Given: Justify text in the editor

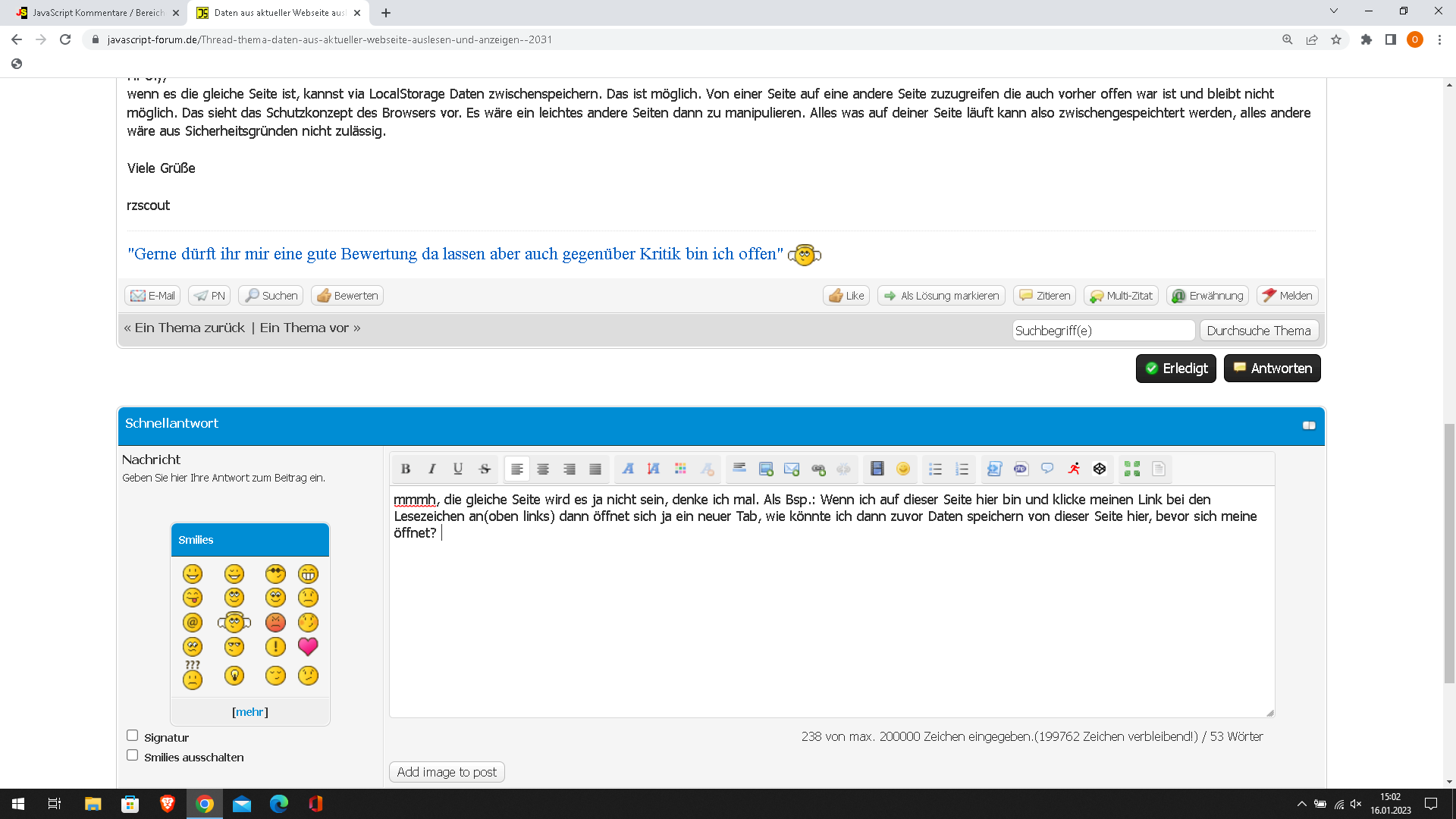Looking at the screenshot, I should [x=595, y=469].
